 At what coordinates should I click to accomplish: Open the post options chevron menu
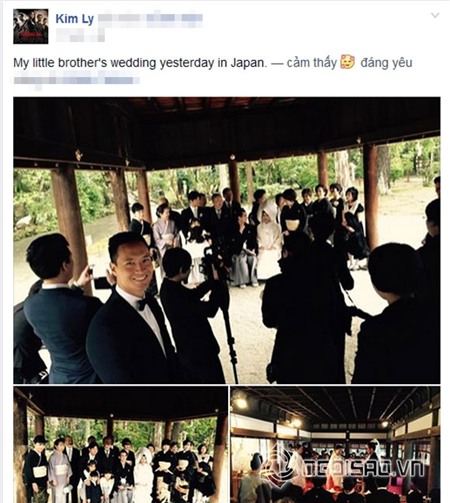pyautogui.click(x=435, y=15)
